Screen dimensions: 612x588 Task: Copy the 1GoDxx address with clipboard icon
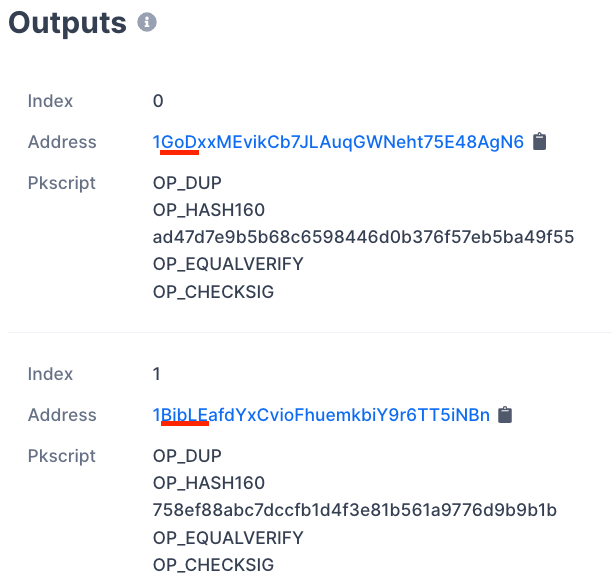pyautogui.click(x=540, y=142)
